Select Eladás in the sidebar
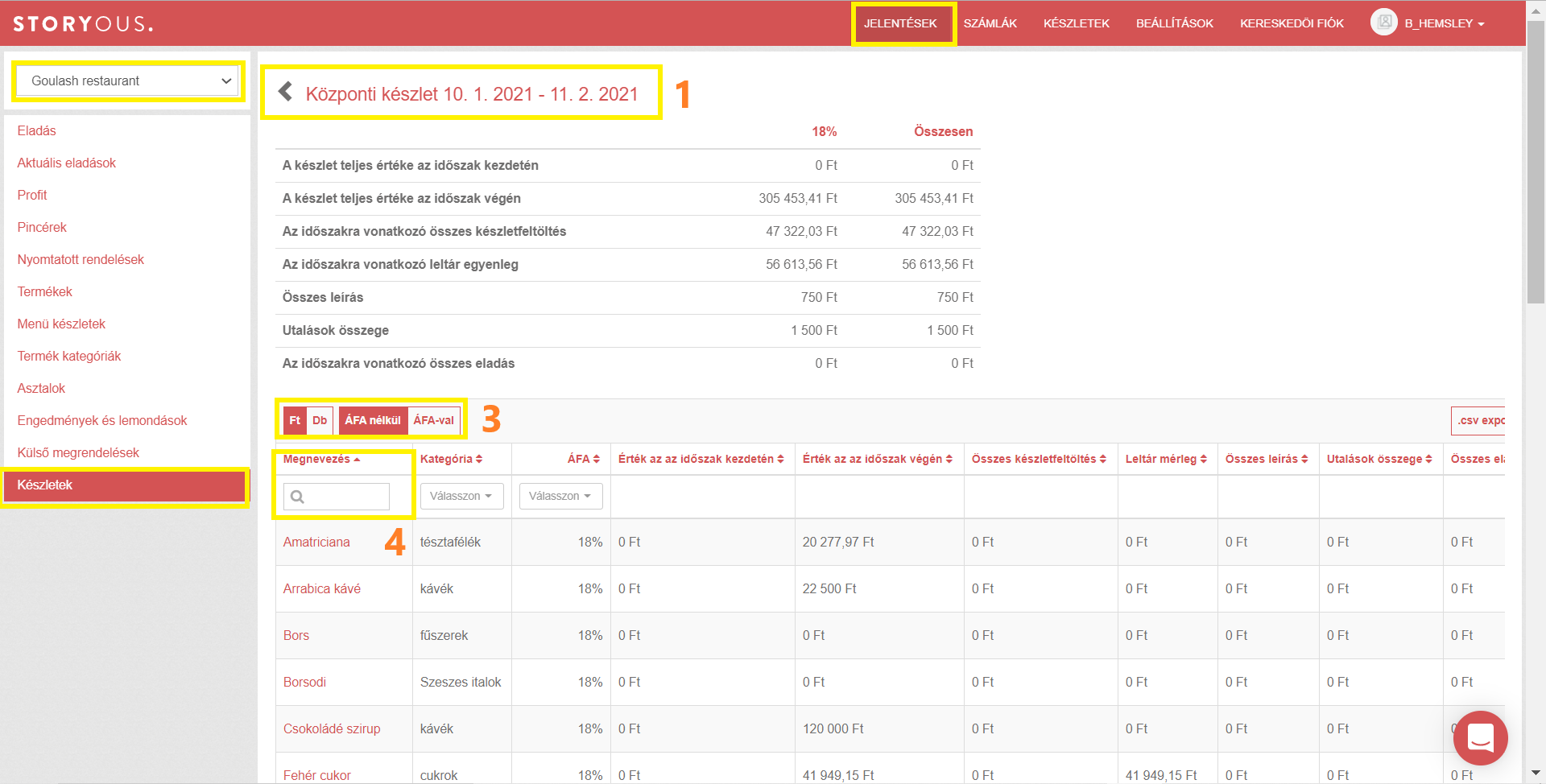The height and width of the screenshot is (784, 1546). [x=37, y=130]
